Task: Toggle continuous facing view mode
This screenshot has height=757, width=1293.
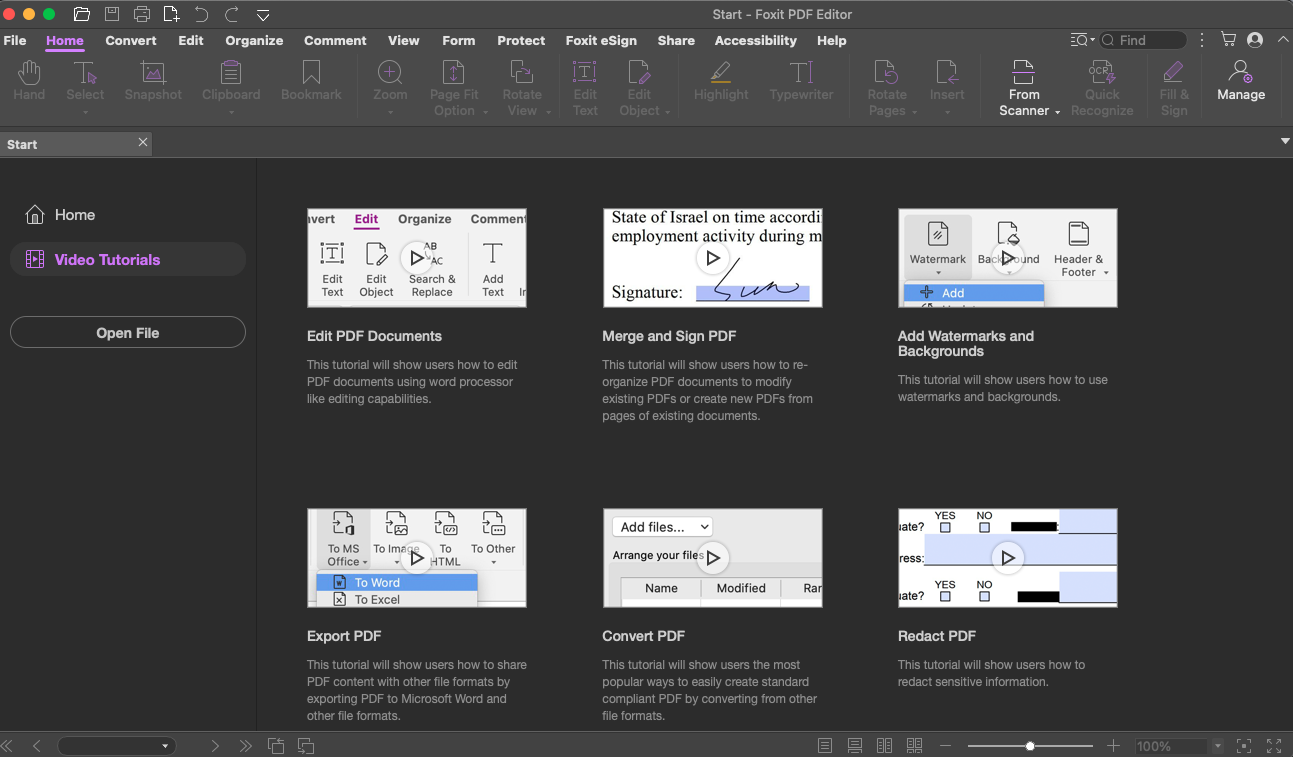Action: coord(914,746)
